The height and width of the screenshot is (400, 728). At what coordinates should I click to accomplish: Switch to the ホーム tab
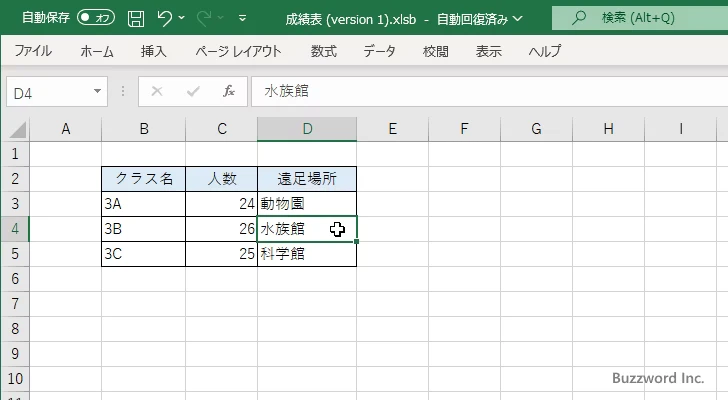(97, 51)
